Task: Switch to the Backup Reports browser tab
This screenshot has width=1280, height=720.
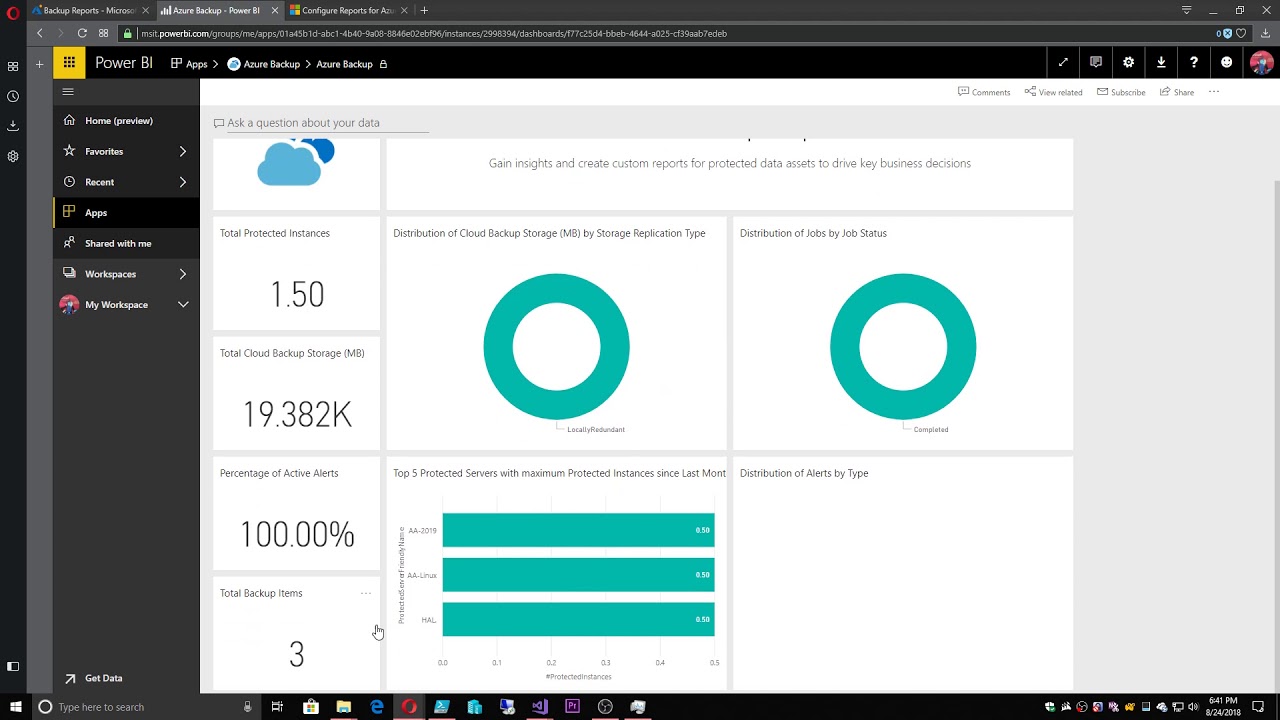Action: 88,10
